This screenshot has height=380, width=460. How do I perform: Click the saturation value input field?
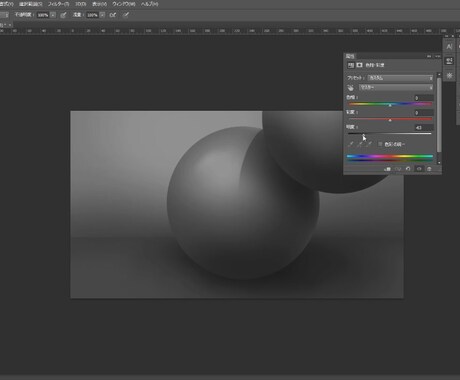424,113
